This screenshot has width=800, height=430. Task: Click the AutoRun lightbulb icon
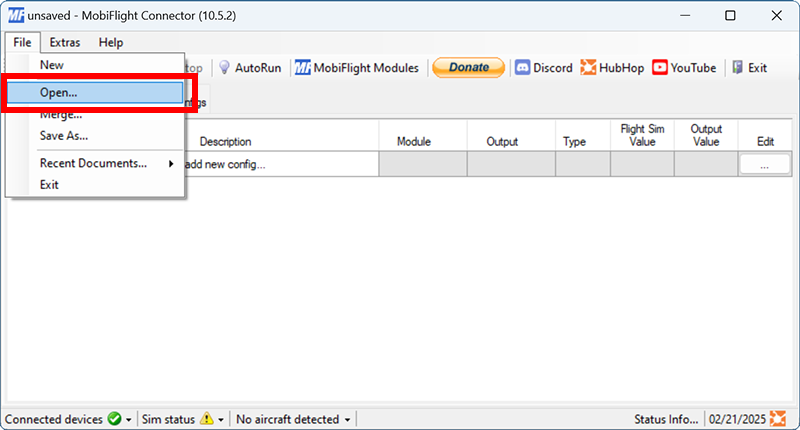224,67
